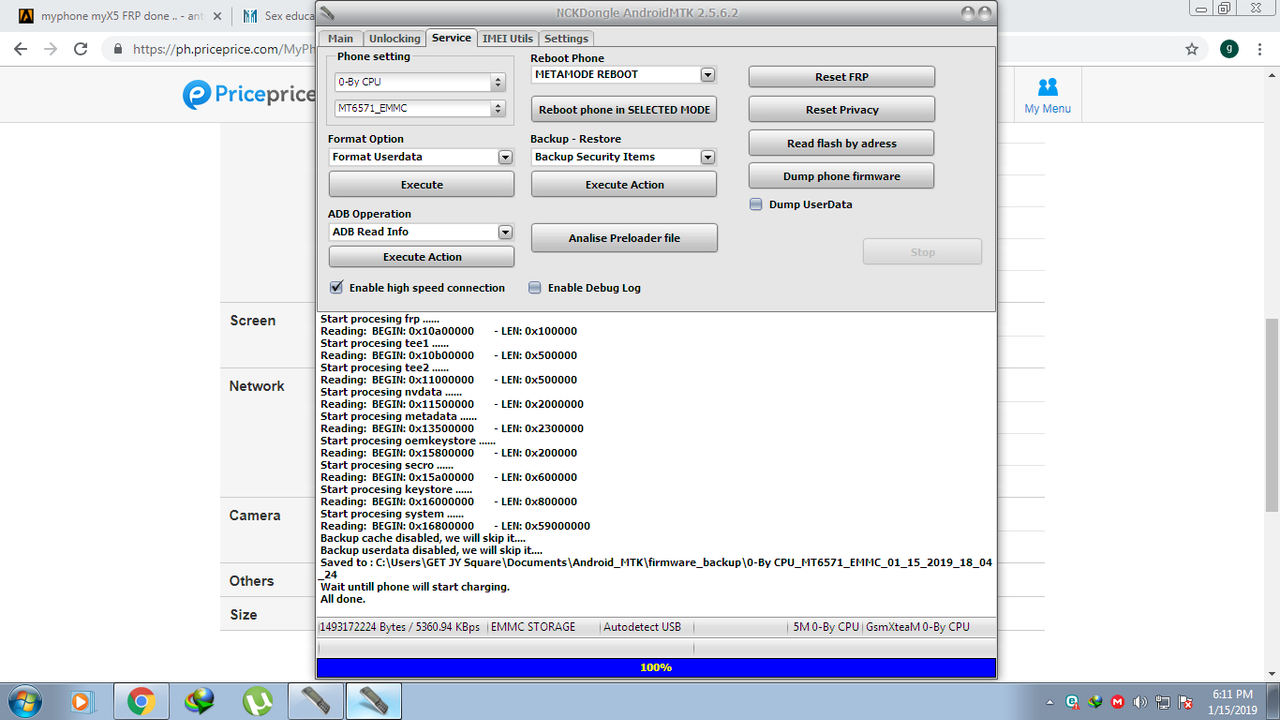Screen dimensions: 1280x720
Task: Open uTorrent from the taskbar
Action: [x=257, y=702]
